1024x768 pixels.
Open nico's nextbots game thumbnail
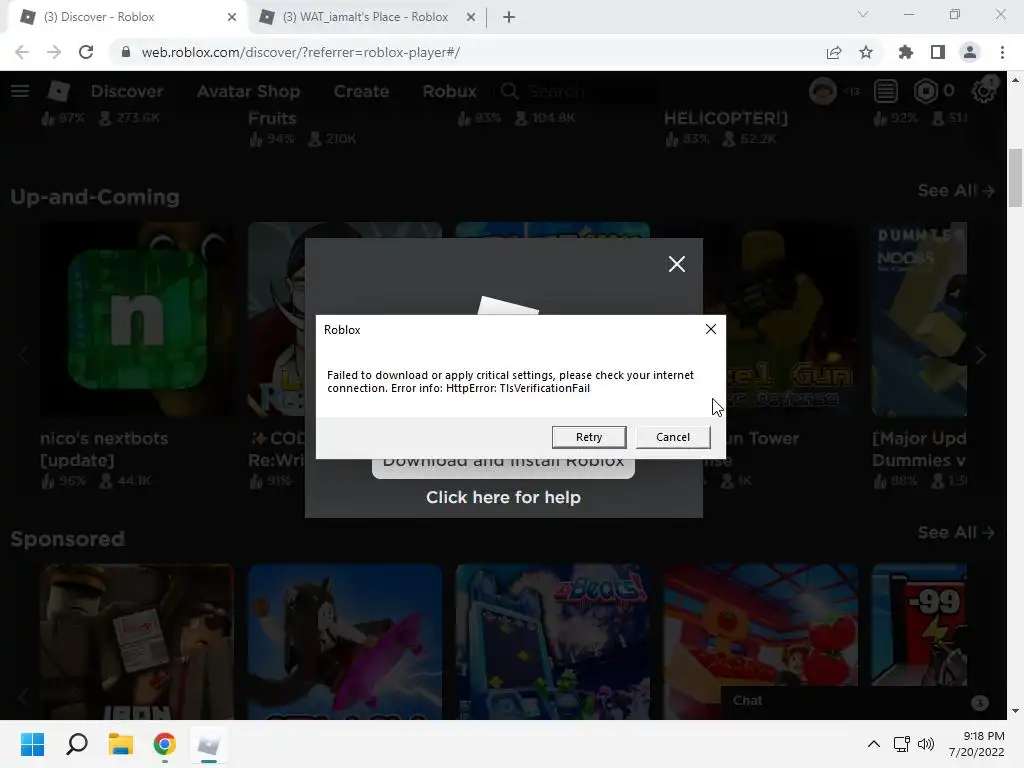pos(136,319)
